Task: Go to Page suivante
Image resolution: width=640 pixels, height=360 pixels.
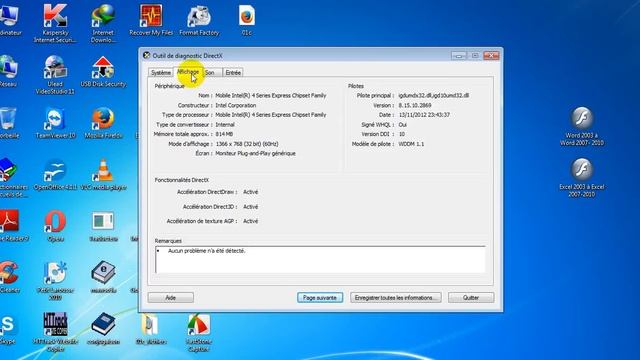Action: tap(320, 298)
